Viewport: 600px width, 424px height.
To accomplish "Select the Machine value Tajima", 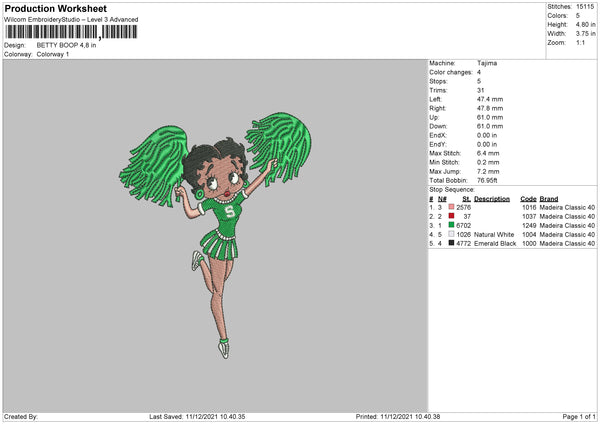I will click(x=487, y=63).
